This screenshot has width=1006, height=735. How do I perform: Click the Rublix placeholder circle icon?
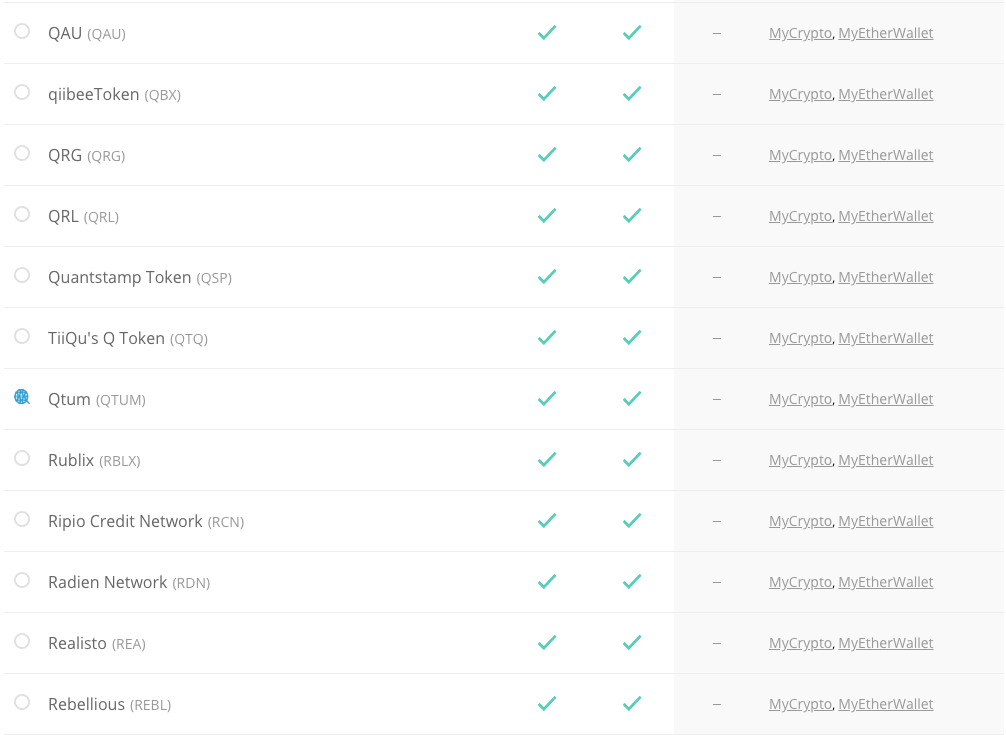coord(22,458)
